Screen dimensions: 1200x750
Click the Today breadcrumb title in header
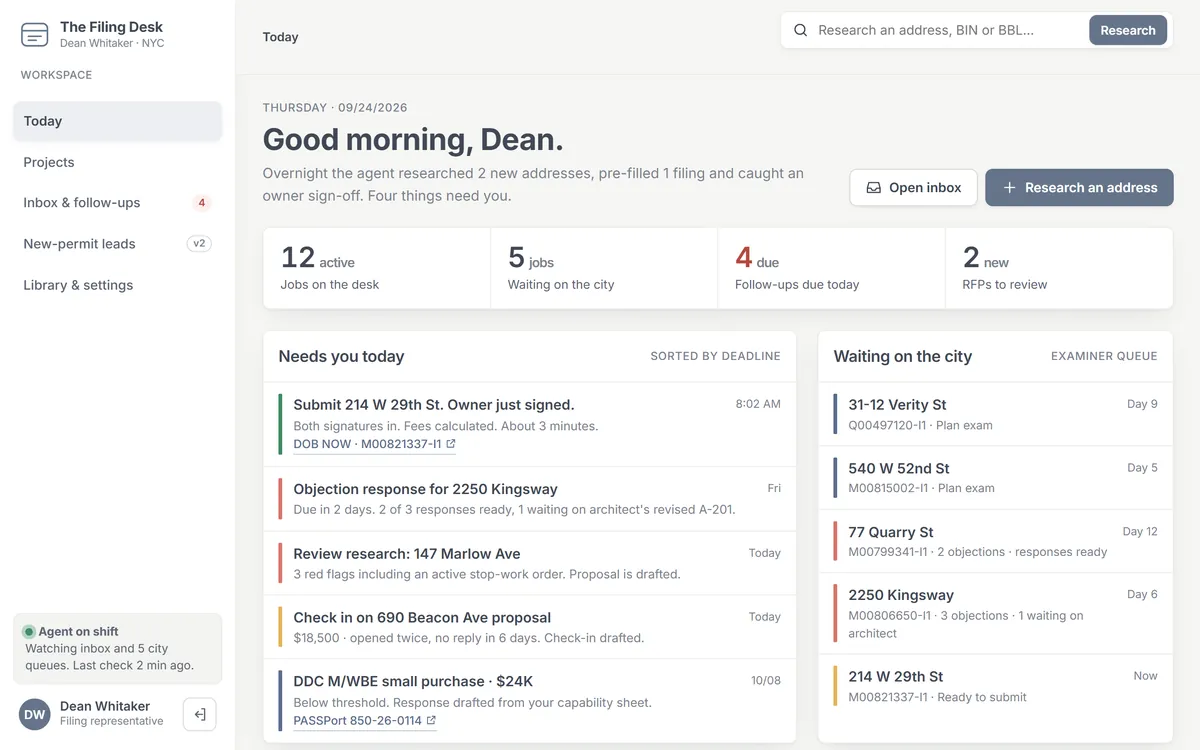(x=280, y=37)
